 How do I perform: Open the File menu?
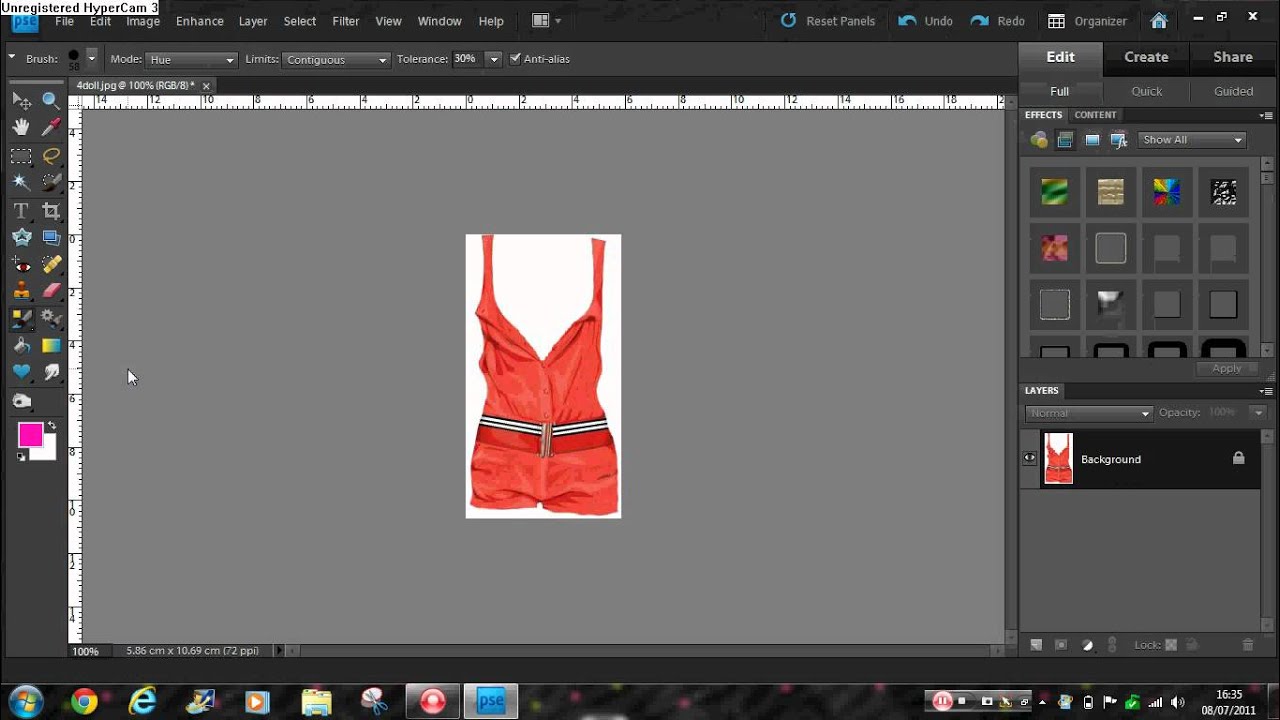point(64,21)
